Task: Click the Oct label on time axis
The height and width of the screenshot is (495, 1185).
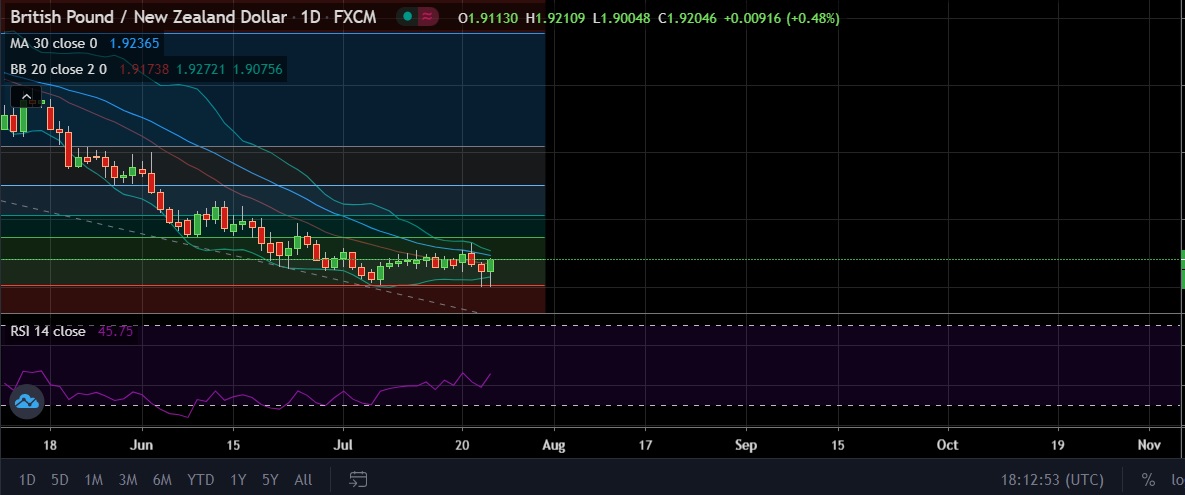Action: [948, 444]
